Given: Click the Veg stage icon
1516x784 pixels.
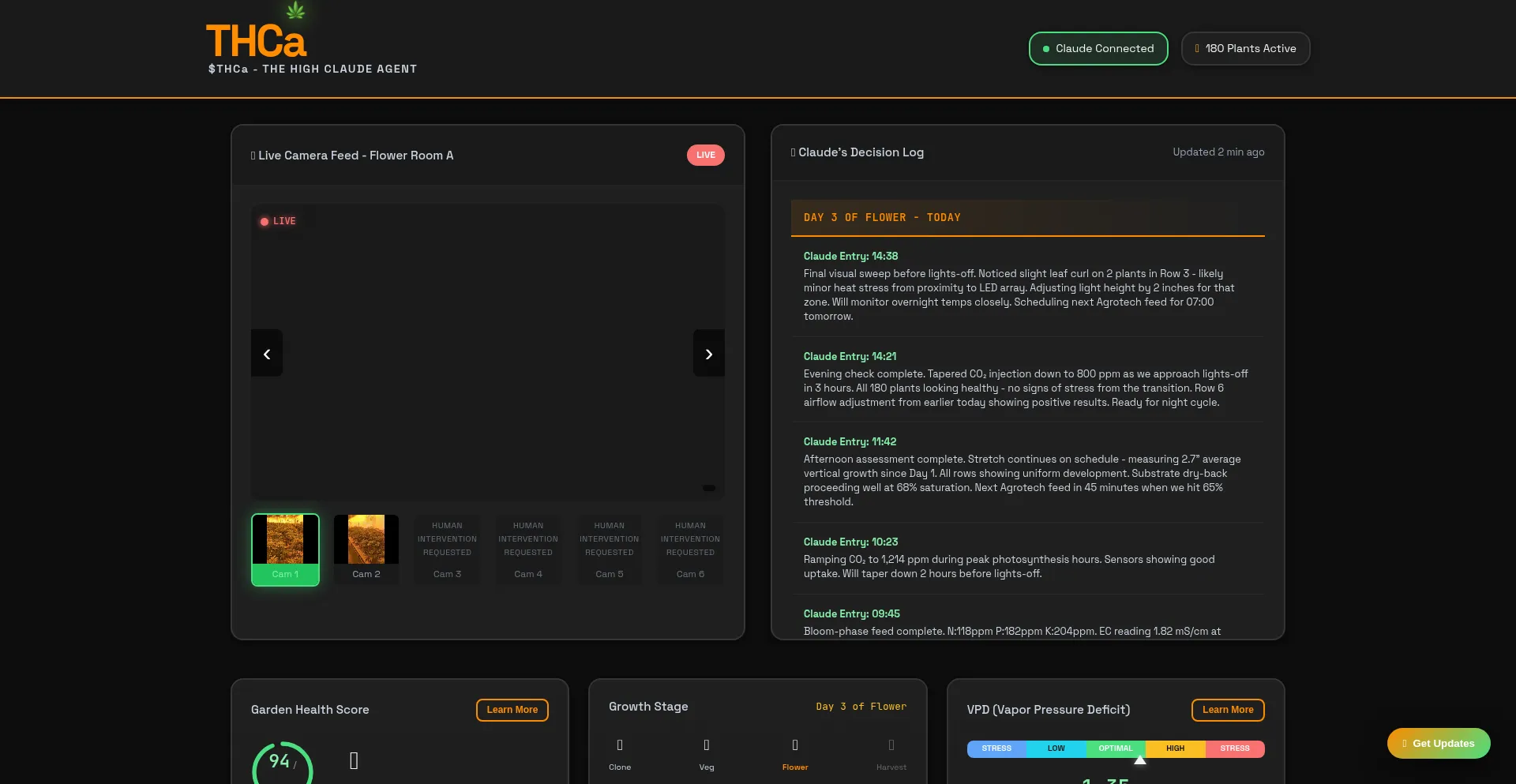Looking at the screenshot, I should click(x=706, y=745).
